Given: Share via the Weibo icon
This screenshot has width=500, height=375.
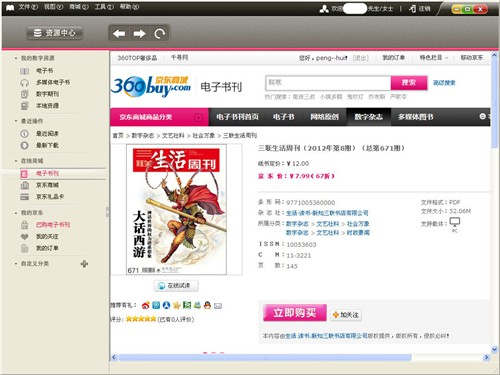Looking at the screenshot, I should pos(146,305).
